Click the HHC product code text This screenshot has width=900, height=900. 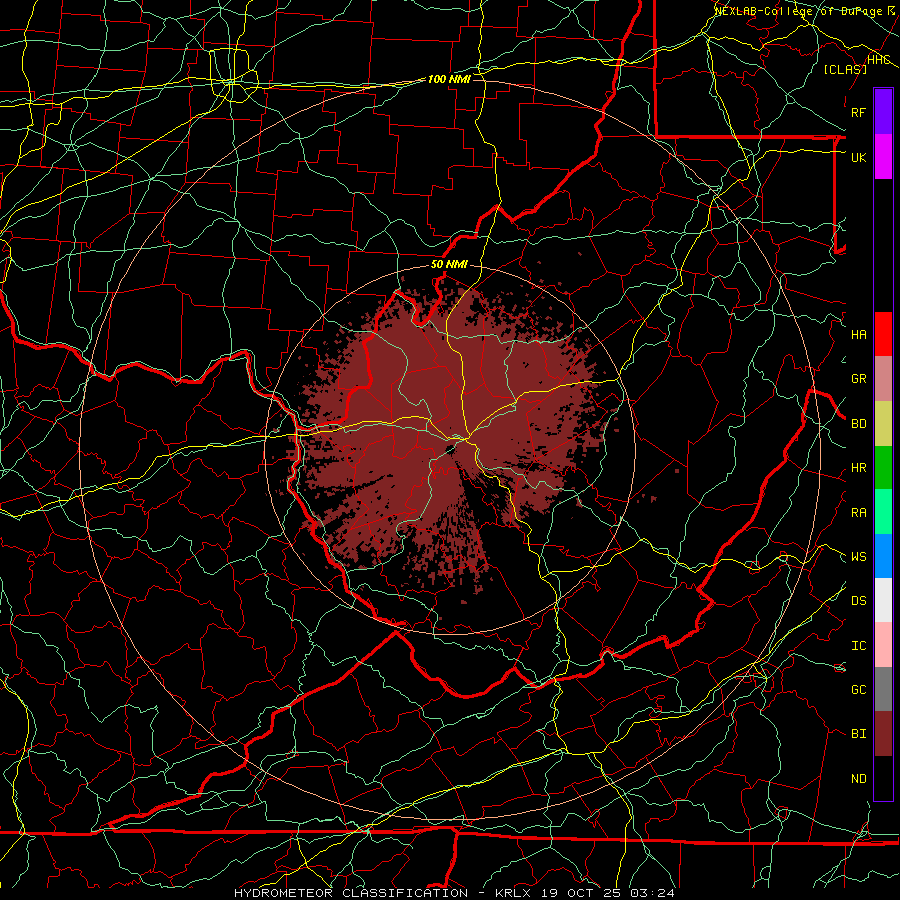(x=879, y=60)
